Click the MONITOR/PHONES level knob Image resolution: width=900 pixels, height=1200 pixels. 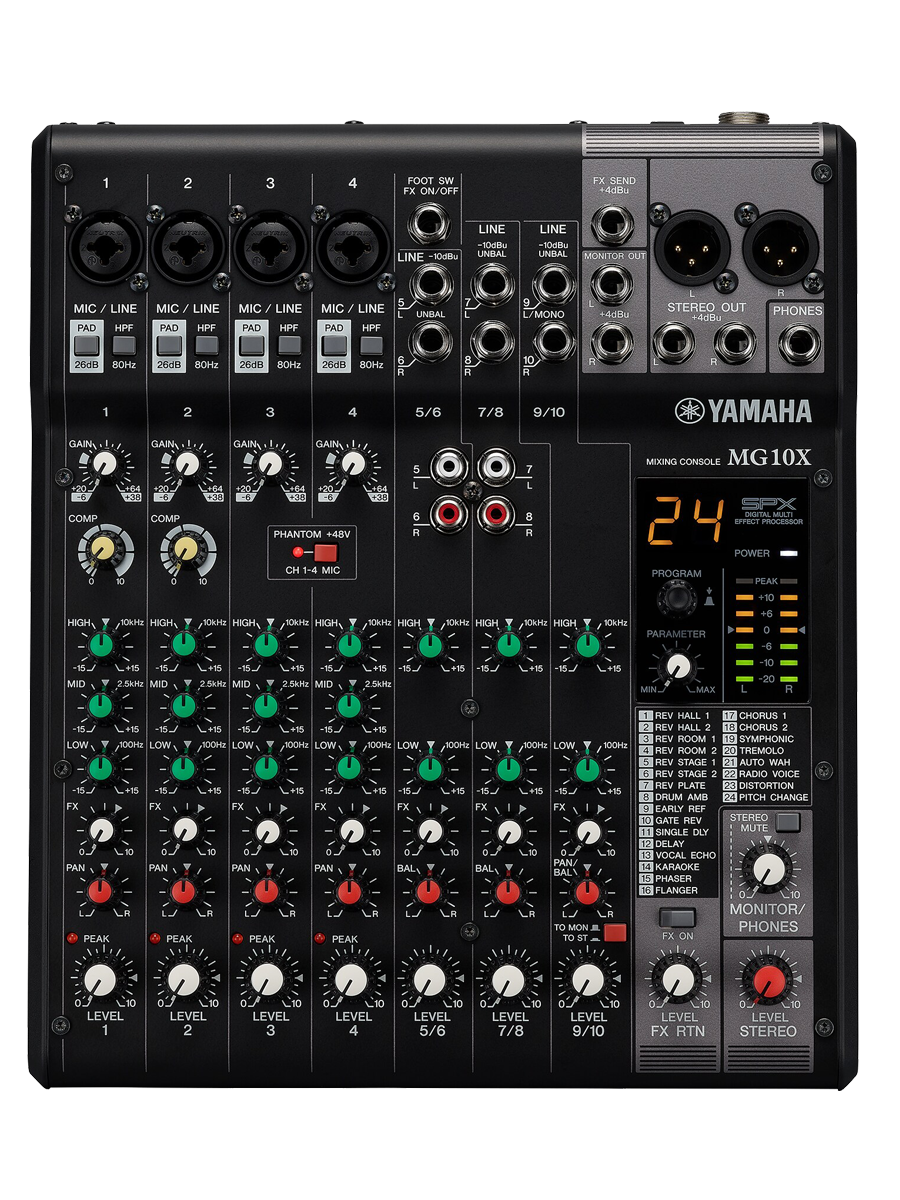(768, 870)
